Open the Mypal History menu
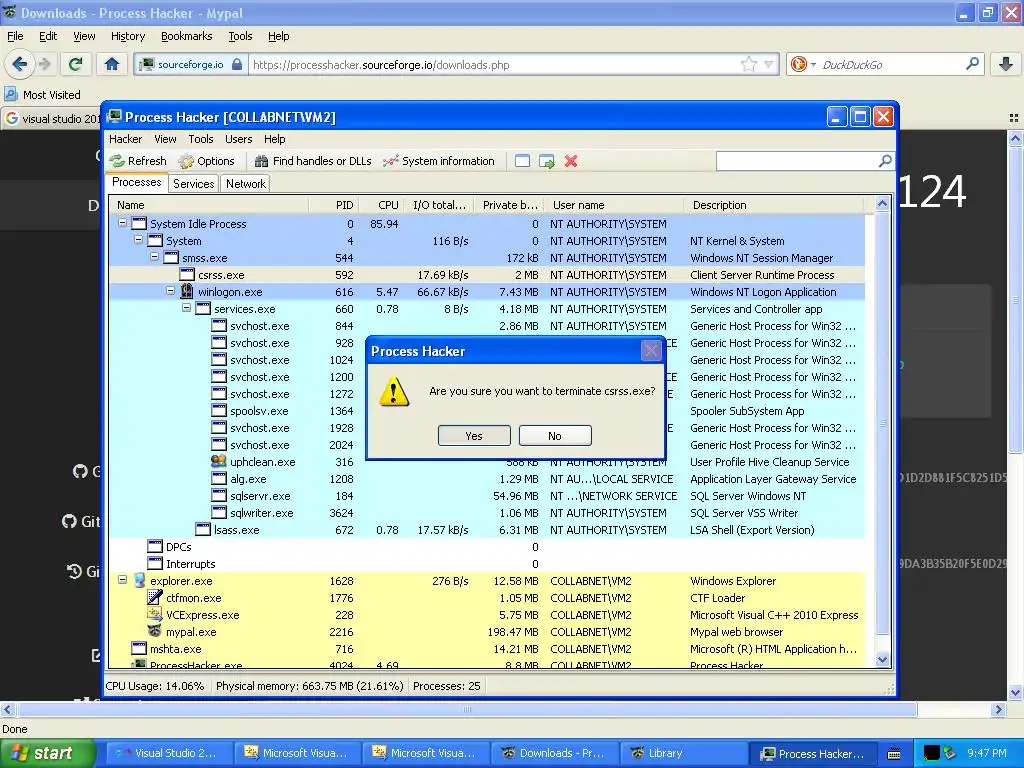Viewport: 1024px width, 768px height. coord(127,36)
